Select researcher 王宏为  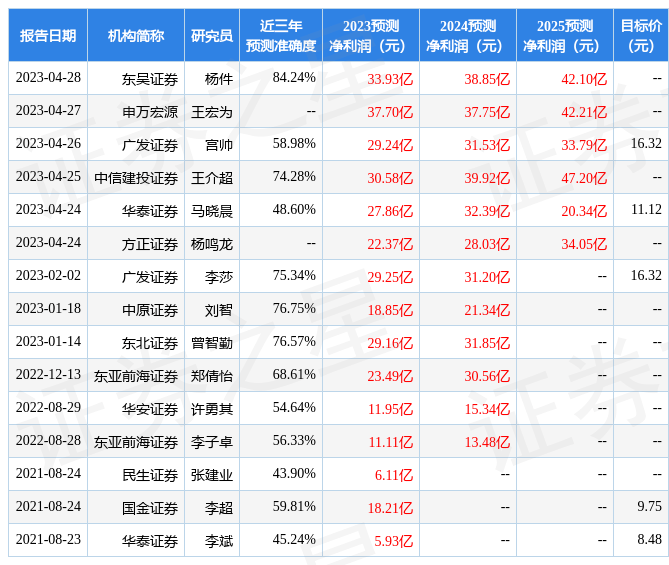(212, 112)
